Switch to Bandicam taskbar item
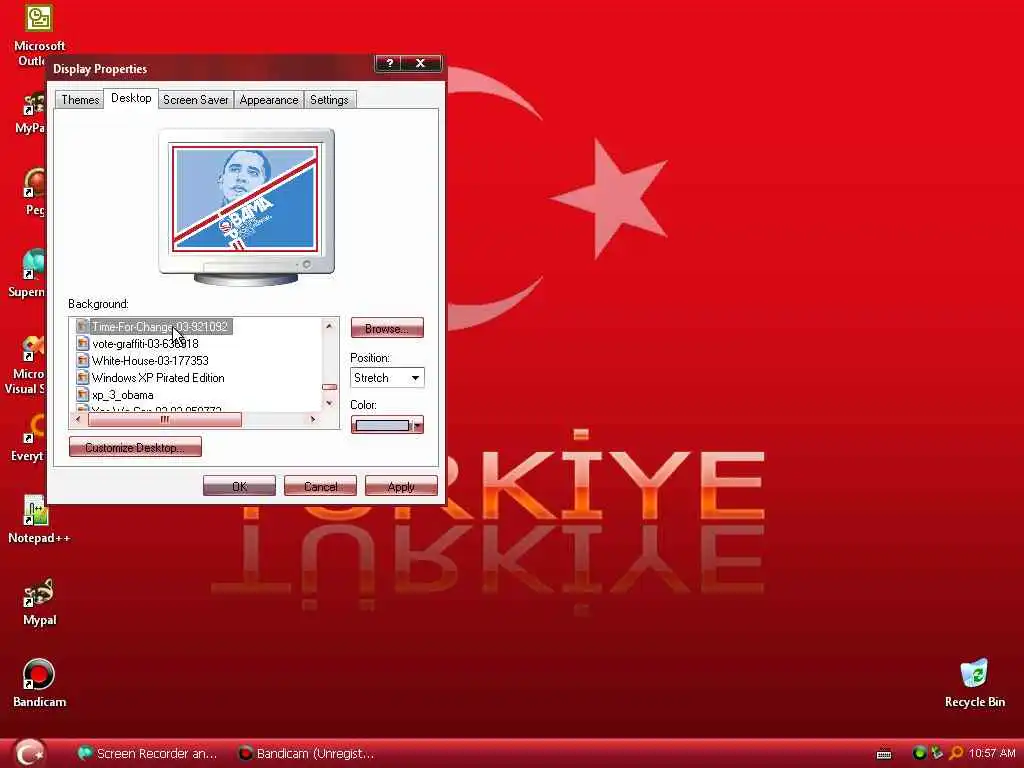 (x=307, y=754)
